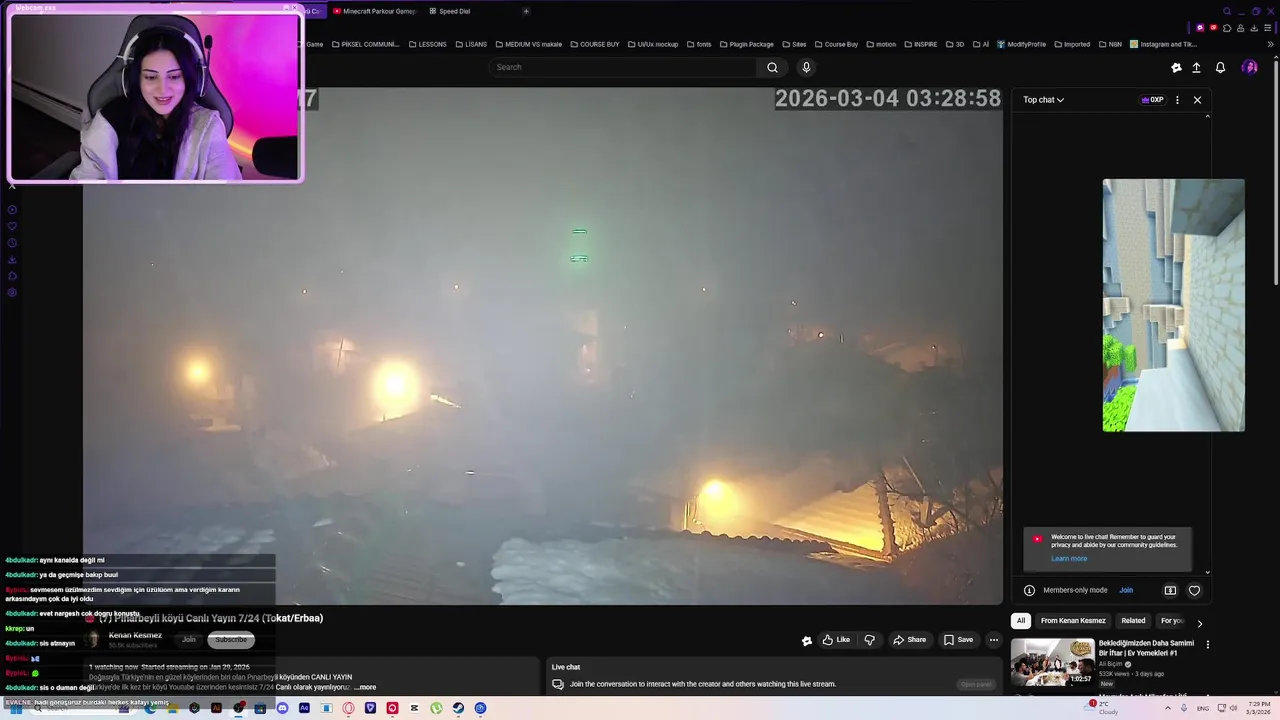Open Steam from taskbar

coord(458,708)
